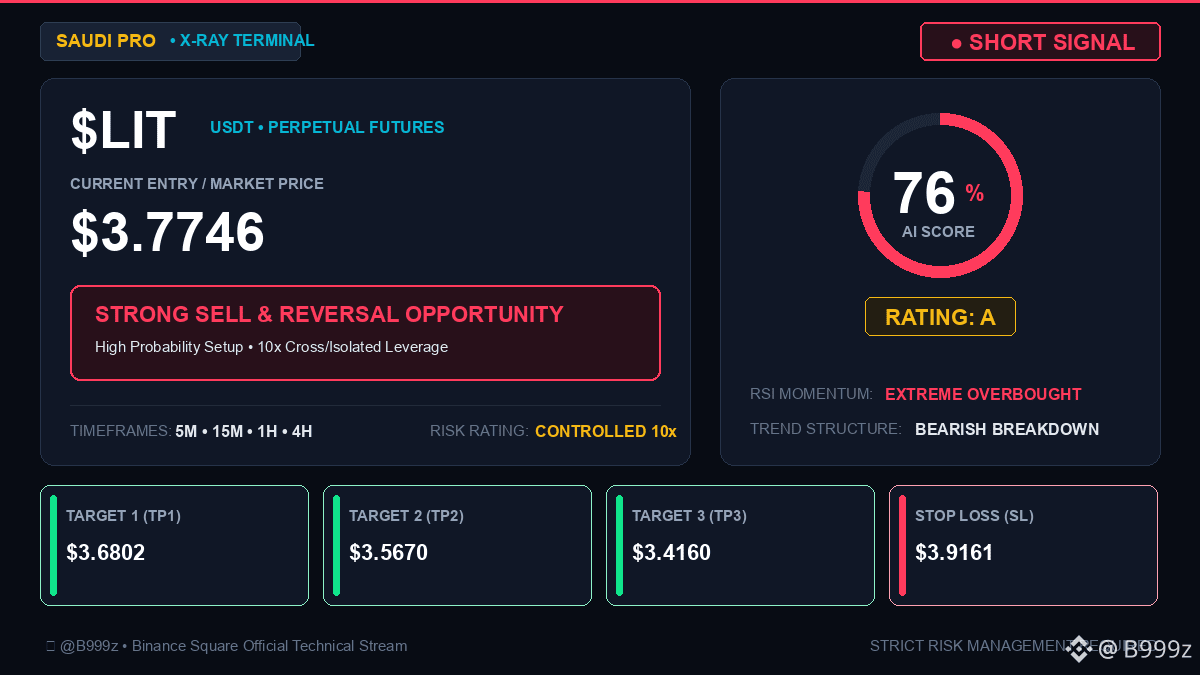Open the Target 3 (TP3) card
The image size is (1200, 675).
click(x=740, y=545)
